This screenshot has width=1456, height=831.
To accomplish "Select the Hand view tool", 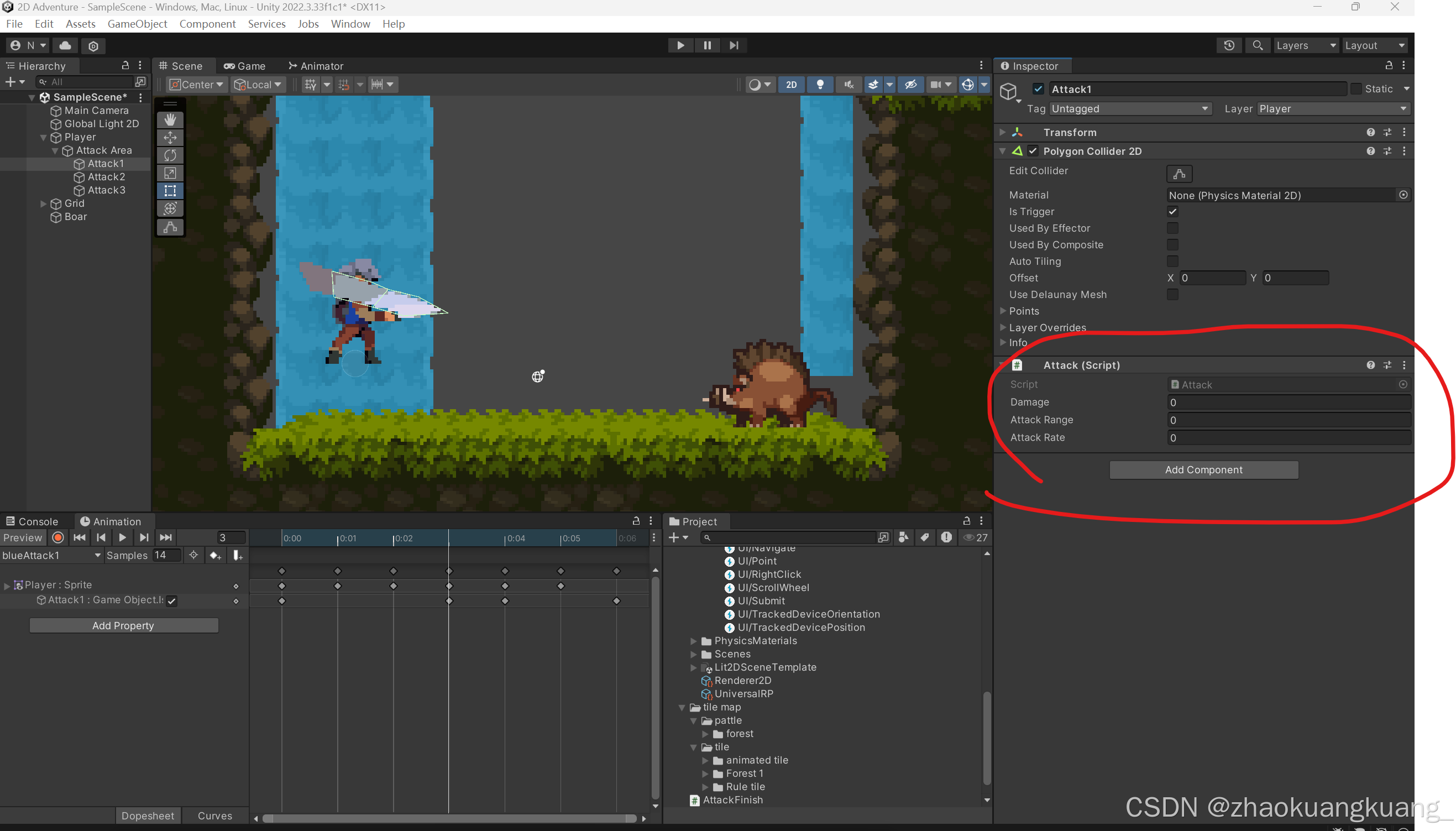I will point(170,120).
